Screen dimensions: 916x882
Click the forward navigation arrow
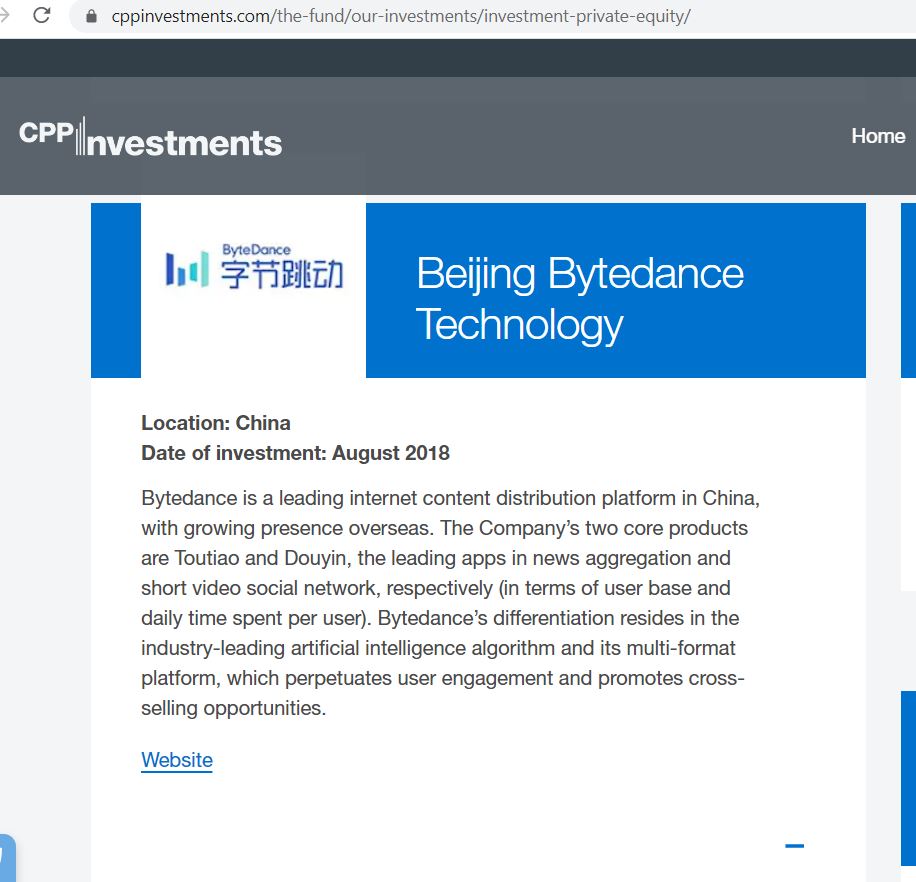click(4, 15)
